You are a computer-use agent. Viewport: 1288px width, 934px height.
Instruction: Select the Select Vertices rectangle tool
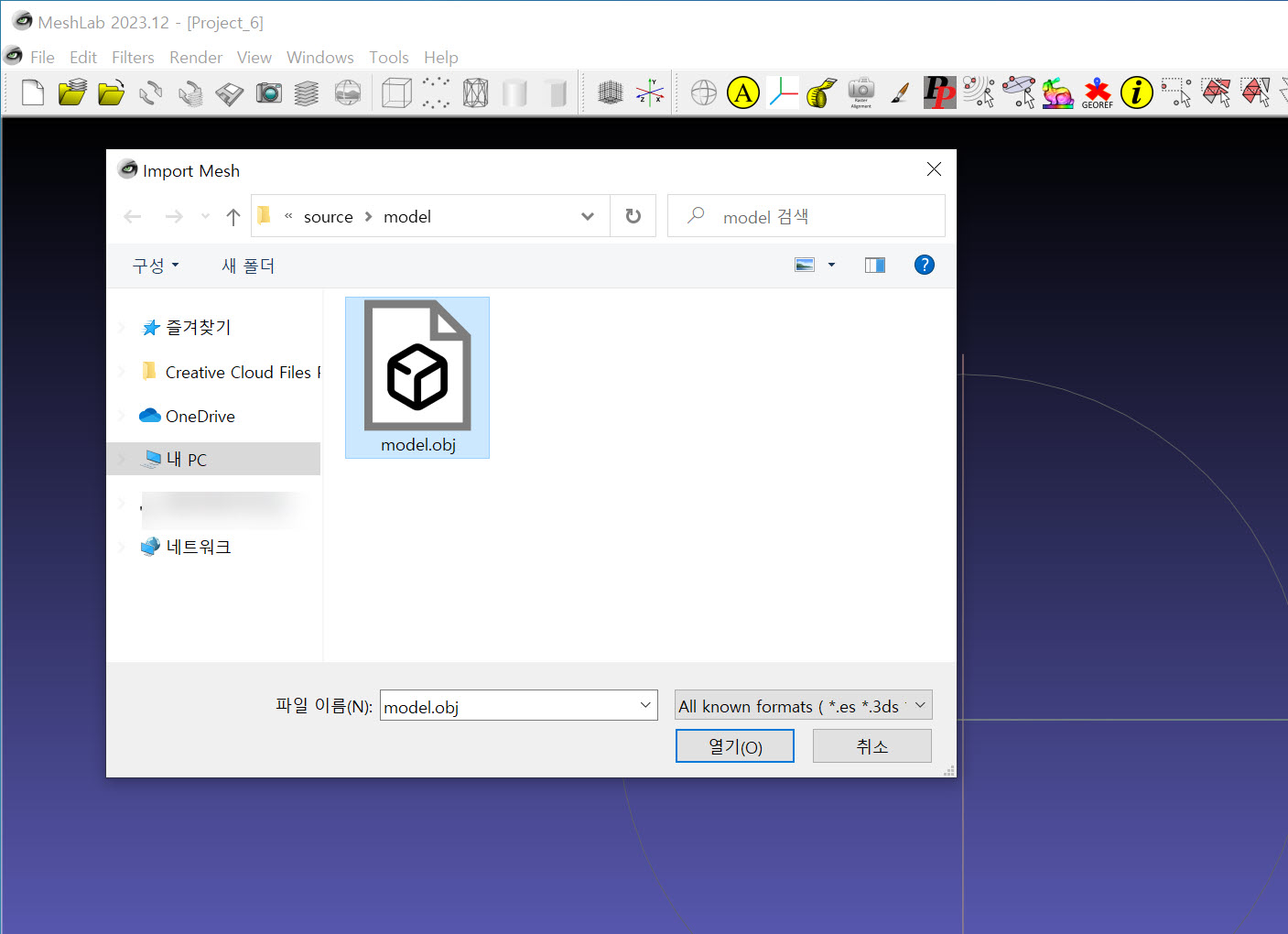(x=1176, y=92)
